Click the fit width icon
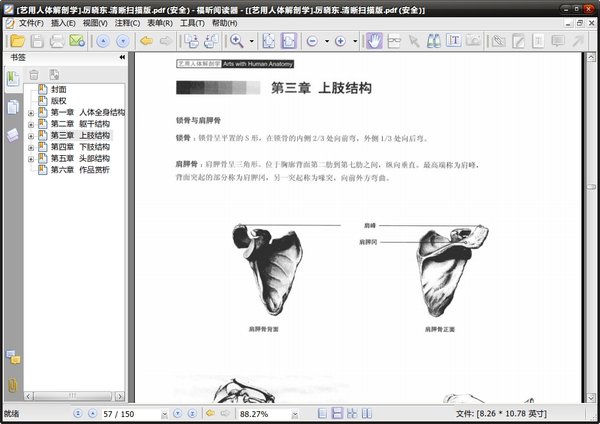The image size is (600, 424). 289,41
